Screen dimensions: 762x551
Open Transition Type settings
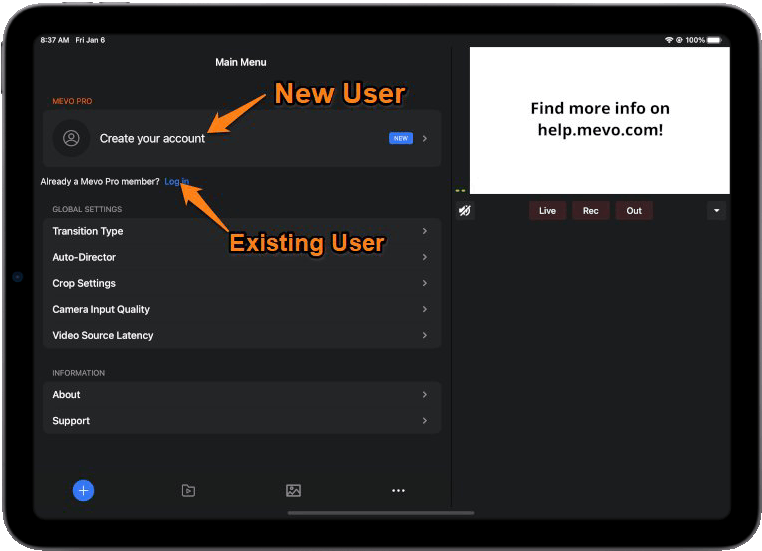pos(242,231)
